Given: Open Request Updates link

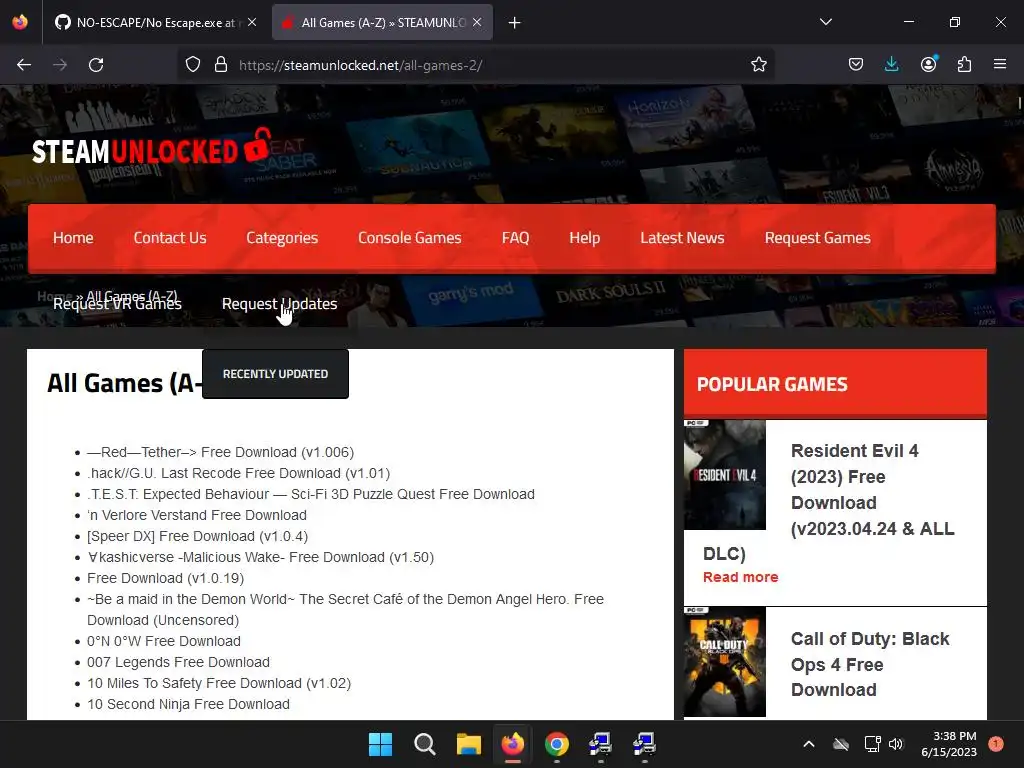Looking at the screenshot, I should click(x=280, y=304).
